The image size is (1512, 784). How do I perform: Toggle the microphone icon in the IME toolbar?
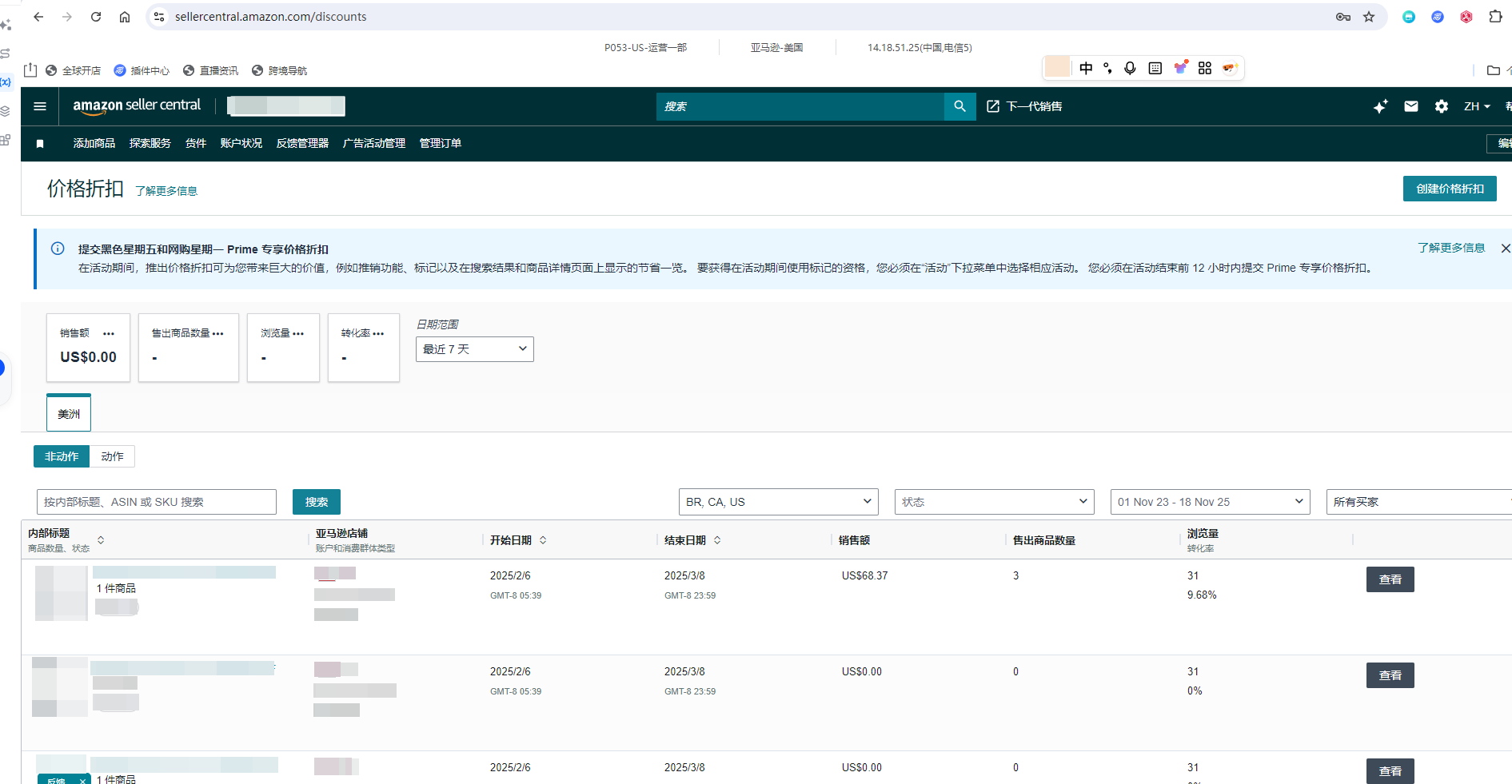coord(1130,69)
